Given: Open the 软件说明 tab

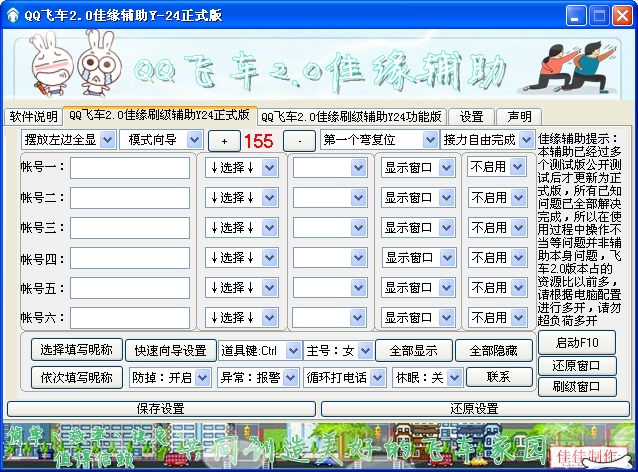Looking at the screenshot, I should pos(33,117).
